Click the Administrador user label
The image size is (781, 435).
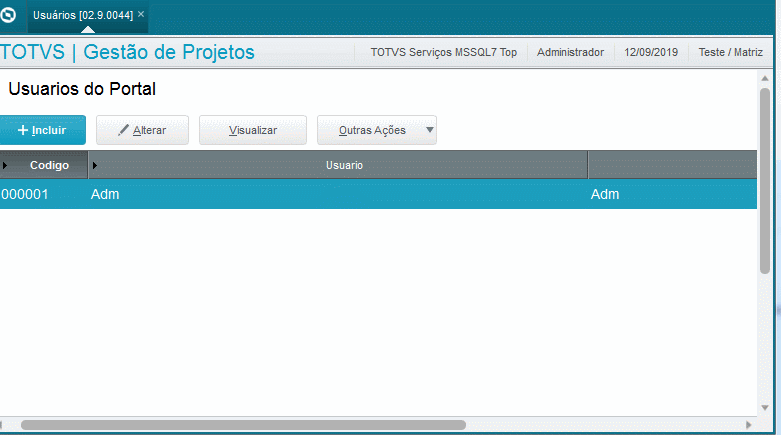point(570,52)
